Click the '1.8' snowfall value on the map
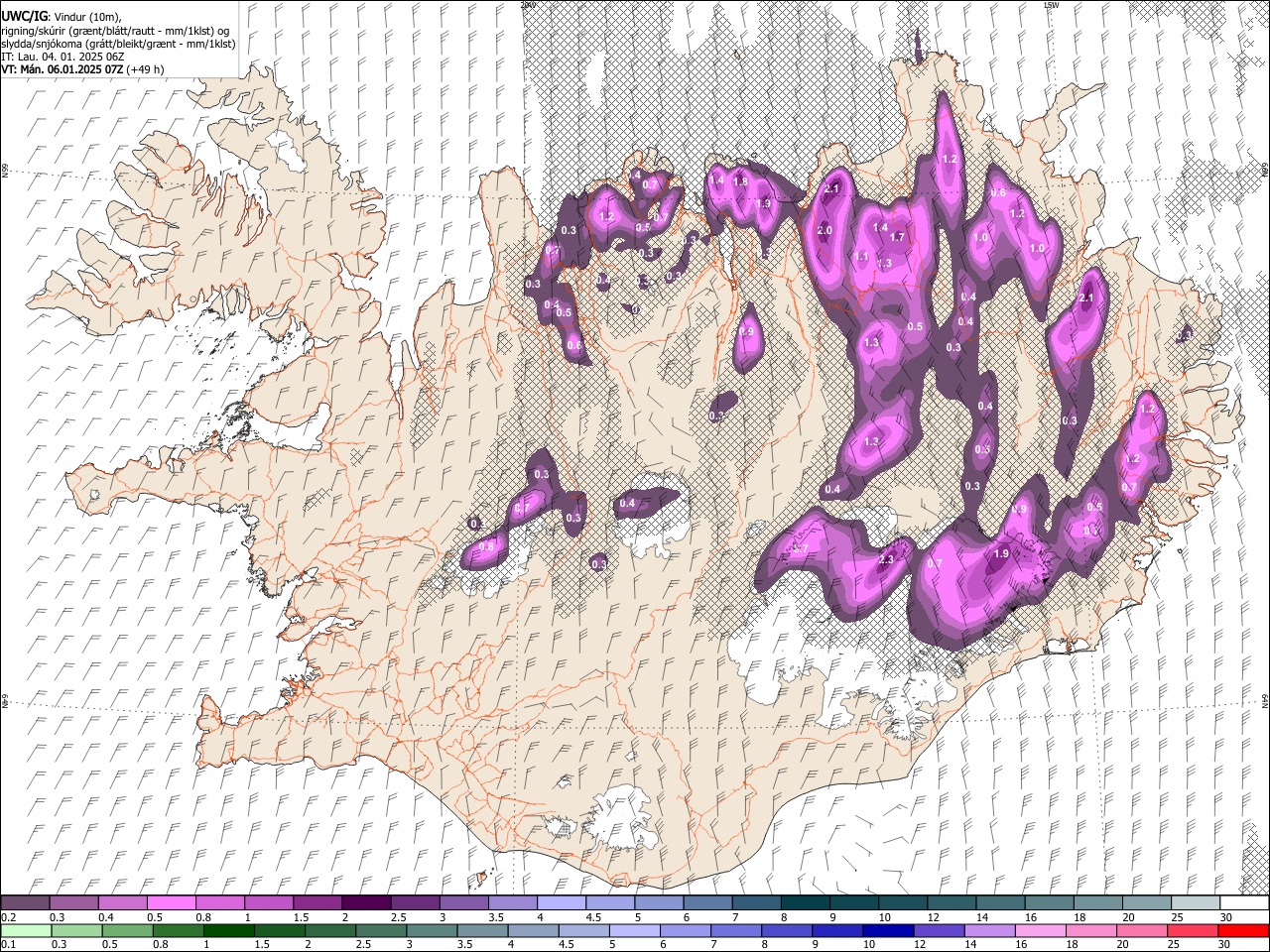 (739, 181)
